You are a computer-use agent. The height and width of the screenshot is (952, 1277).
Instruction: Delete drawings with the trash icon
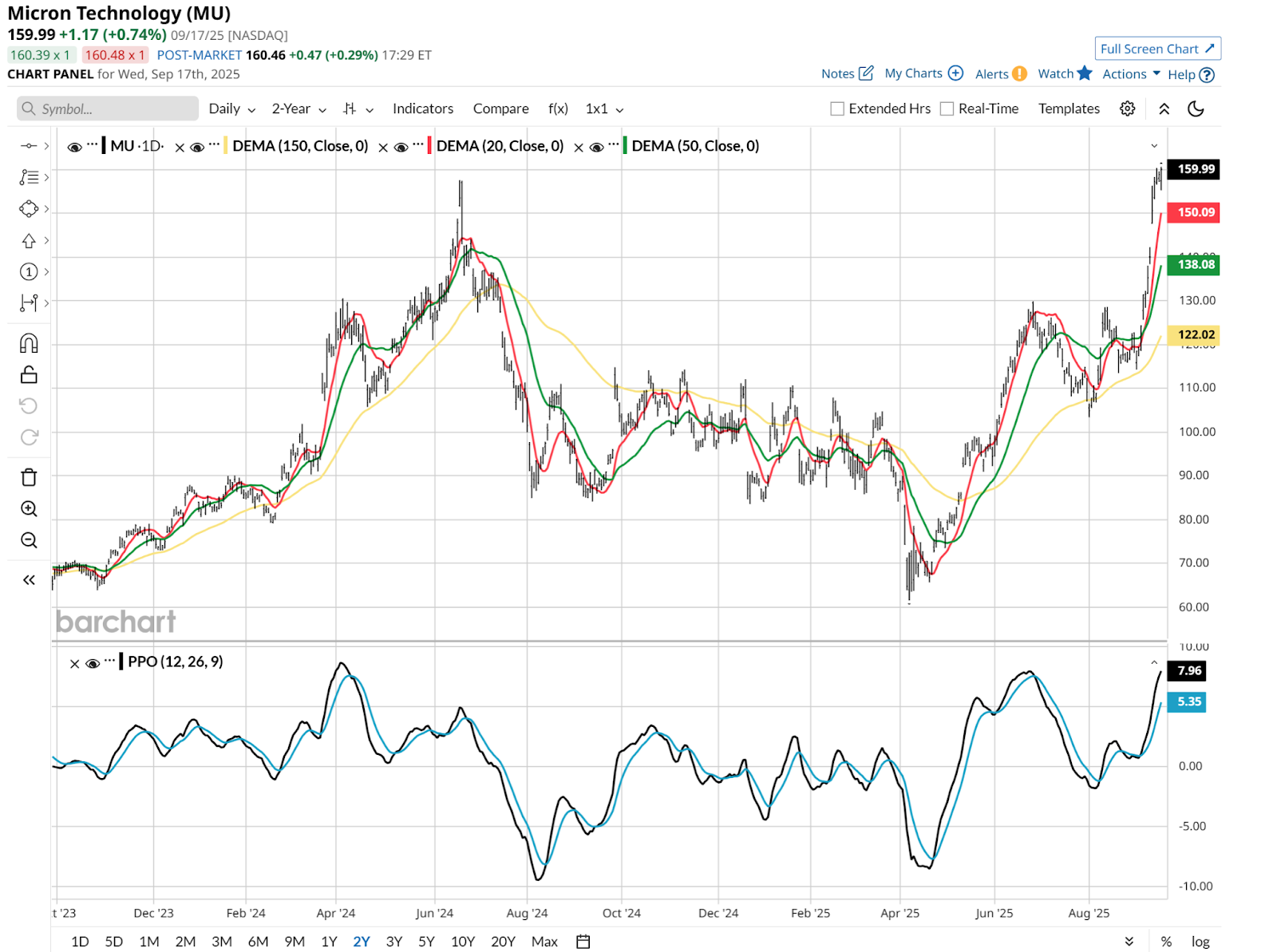(29, 477)
